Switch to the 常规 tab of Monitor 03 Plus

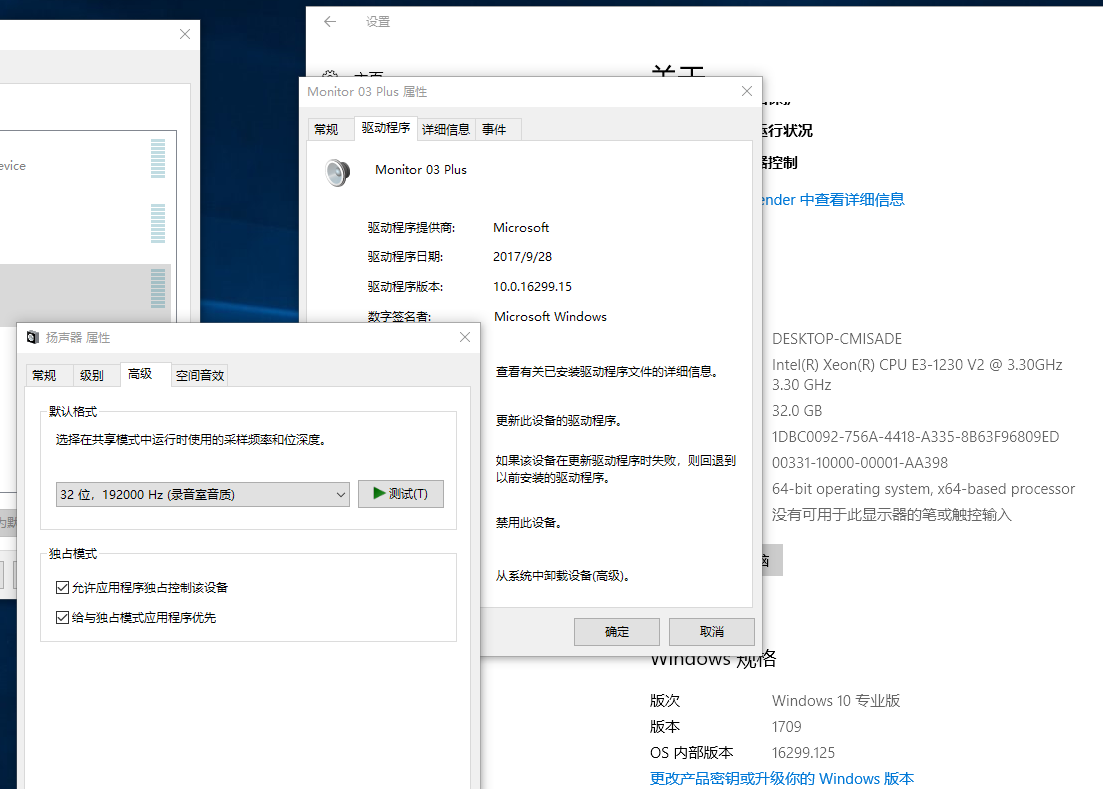[330, 128]
